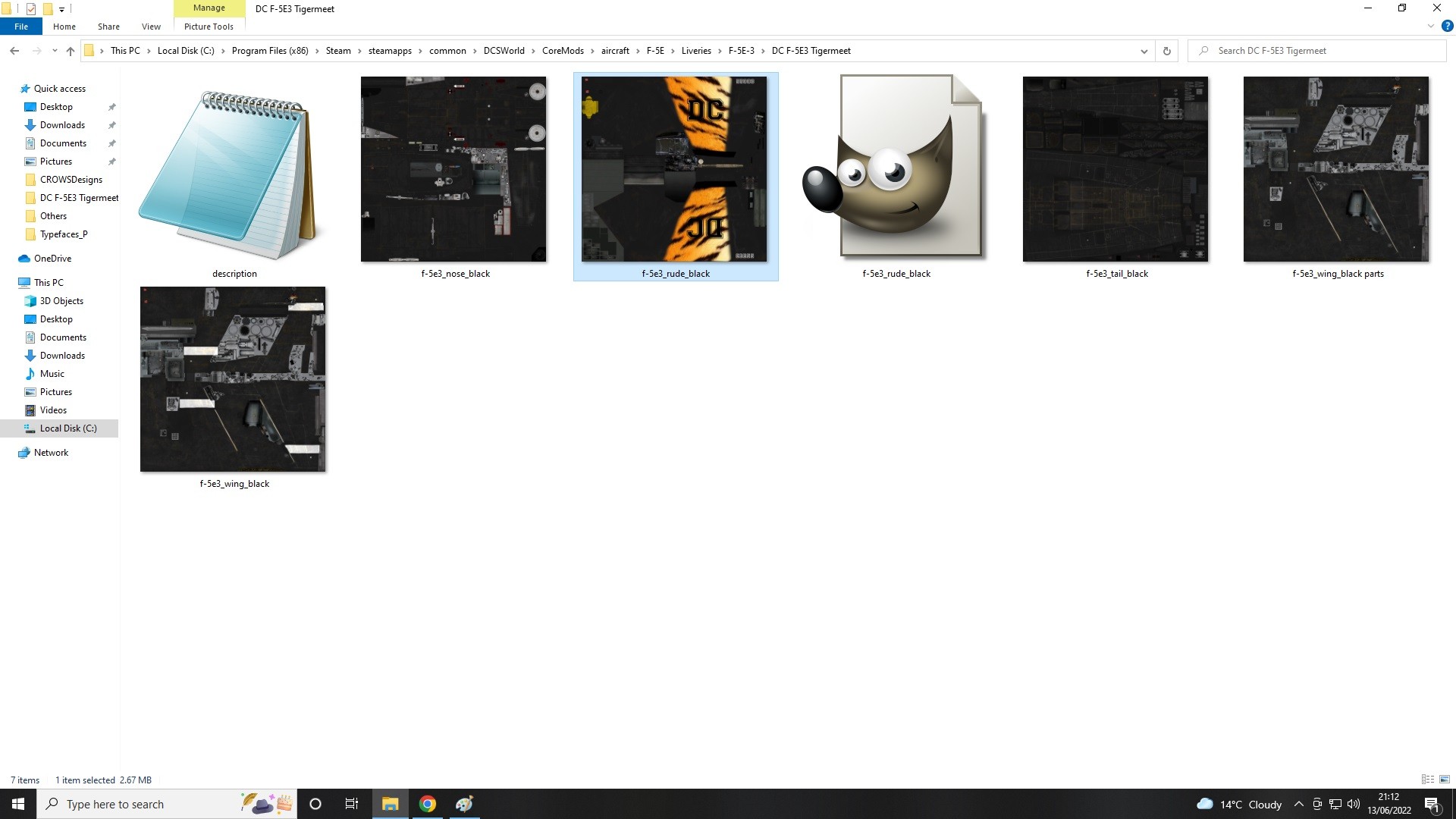Image resolution: width=1456 pixels, height=819 pixels.
Task: Go up one folder level
Action: (70, 51)
